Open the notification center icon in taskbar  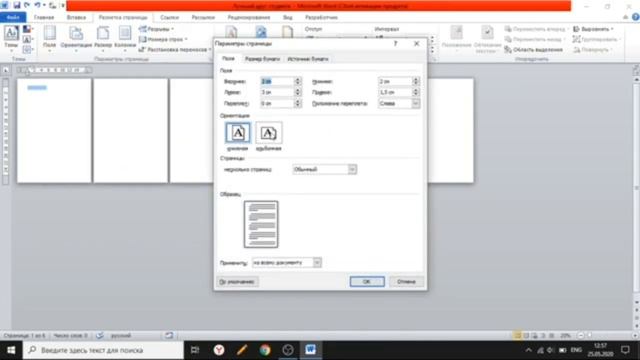625,350
